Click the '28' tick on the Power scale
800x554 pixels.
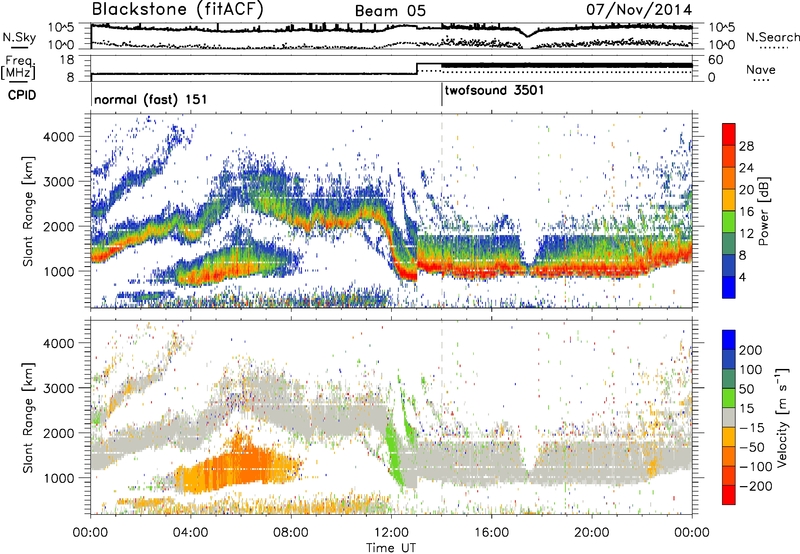coord(746,146)
